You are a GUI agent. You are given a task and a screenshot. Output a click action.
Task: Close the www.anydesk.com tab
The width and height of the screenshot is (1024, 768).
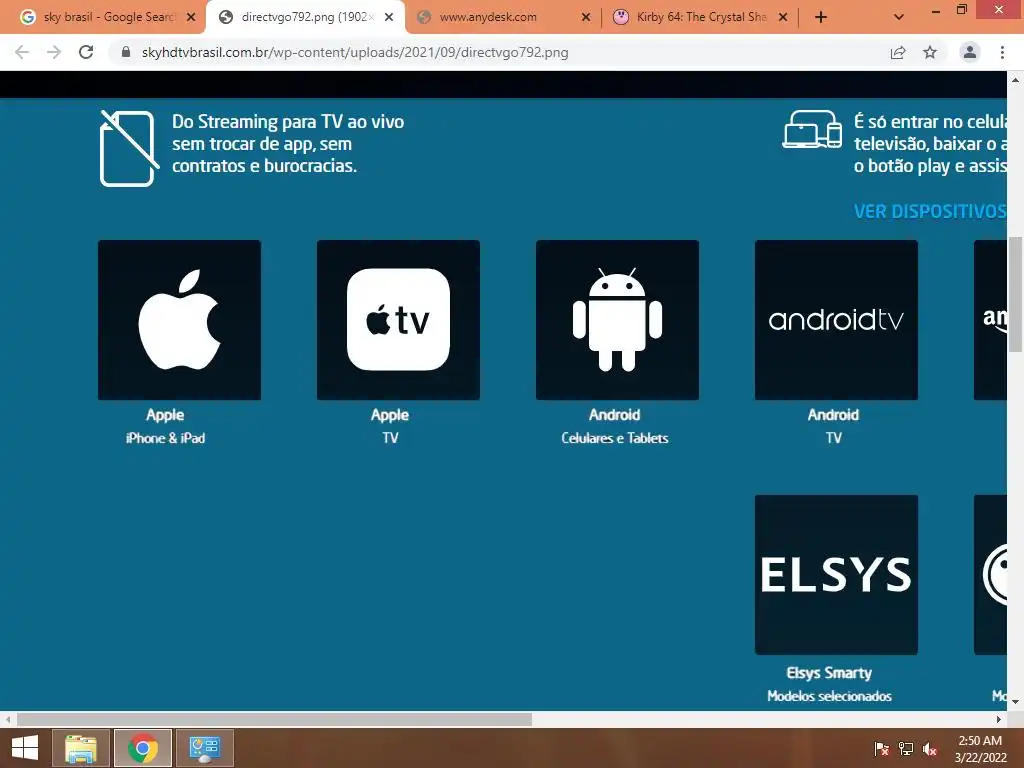(586, 17)
